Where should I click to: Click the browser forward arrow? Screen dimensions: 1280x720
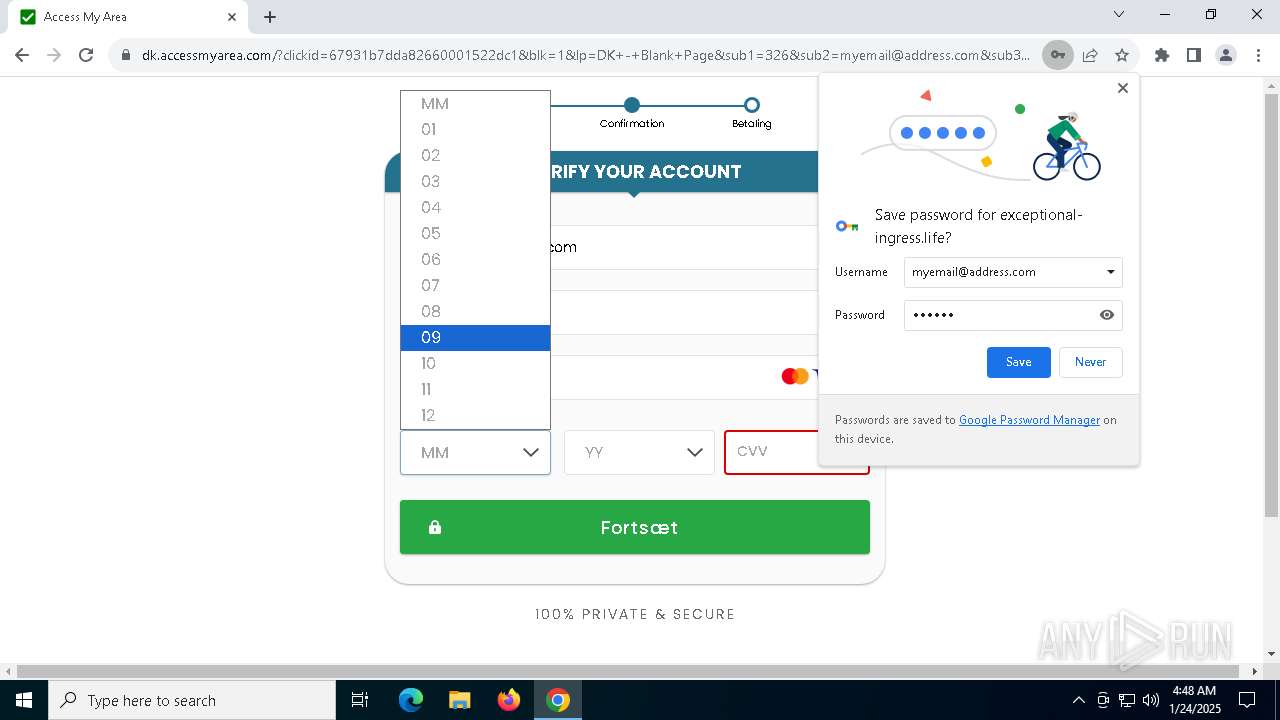coord(54,55)
